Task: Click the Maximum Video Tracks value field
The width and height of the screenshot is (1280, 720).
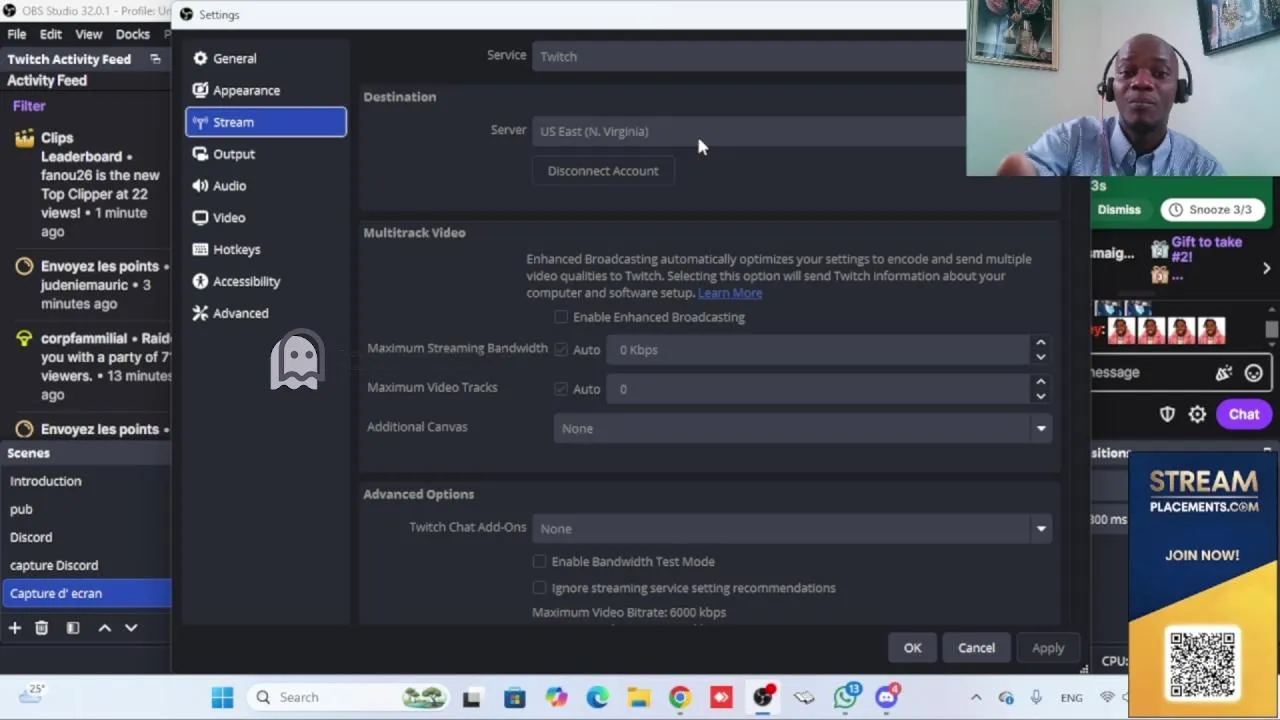Action: 820,389
